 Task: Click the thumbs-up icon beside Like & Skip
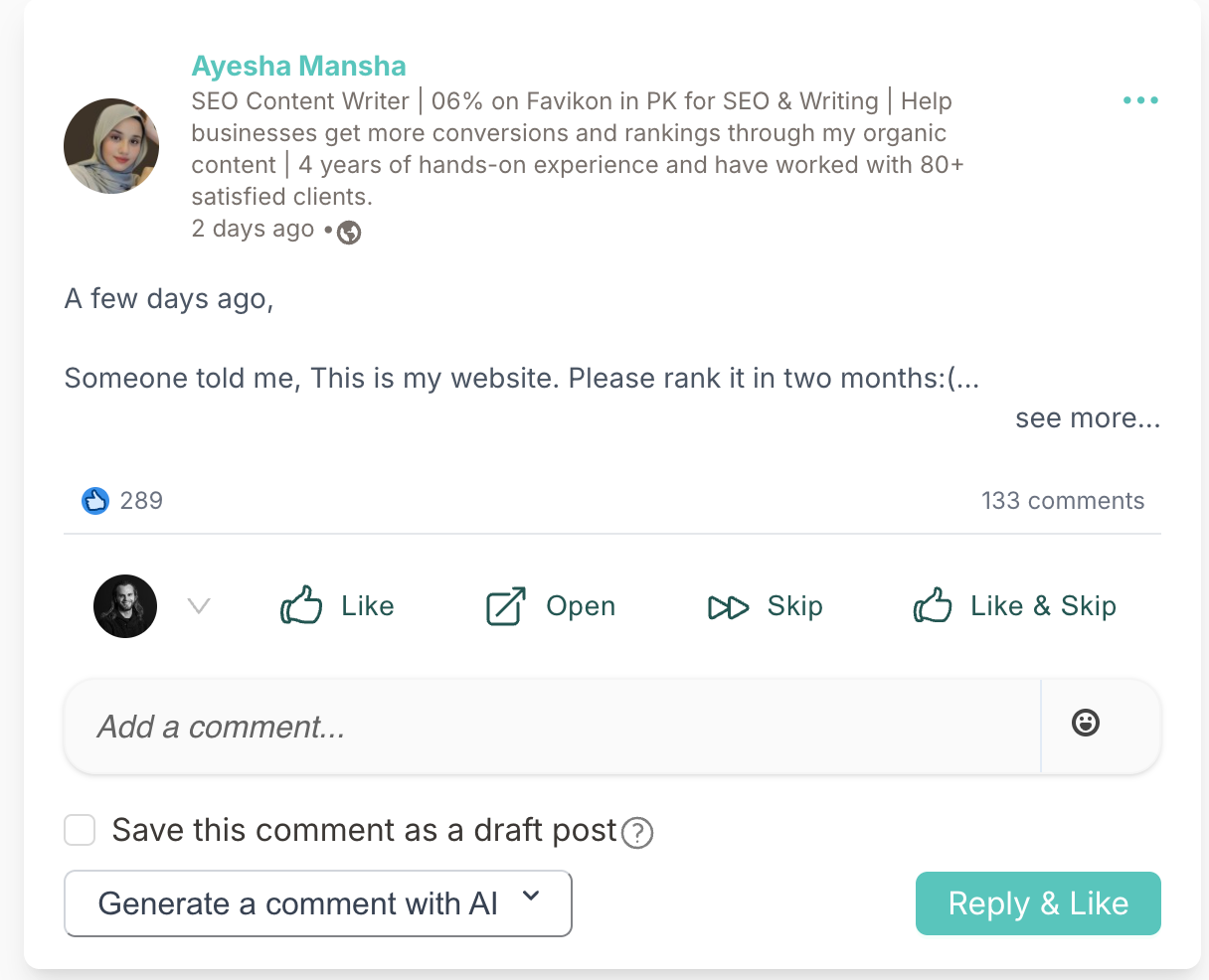(933, 605)
